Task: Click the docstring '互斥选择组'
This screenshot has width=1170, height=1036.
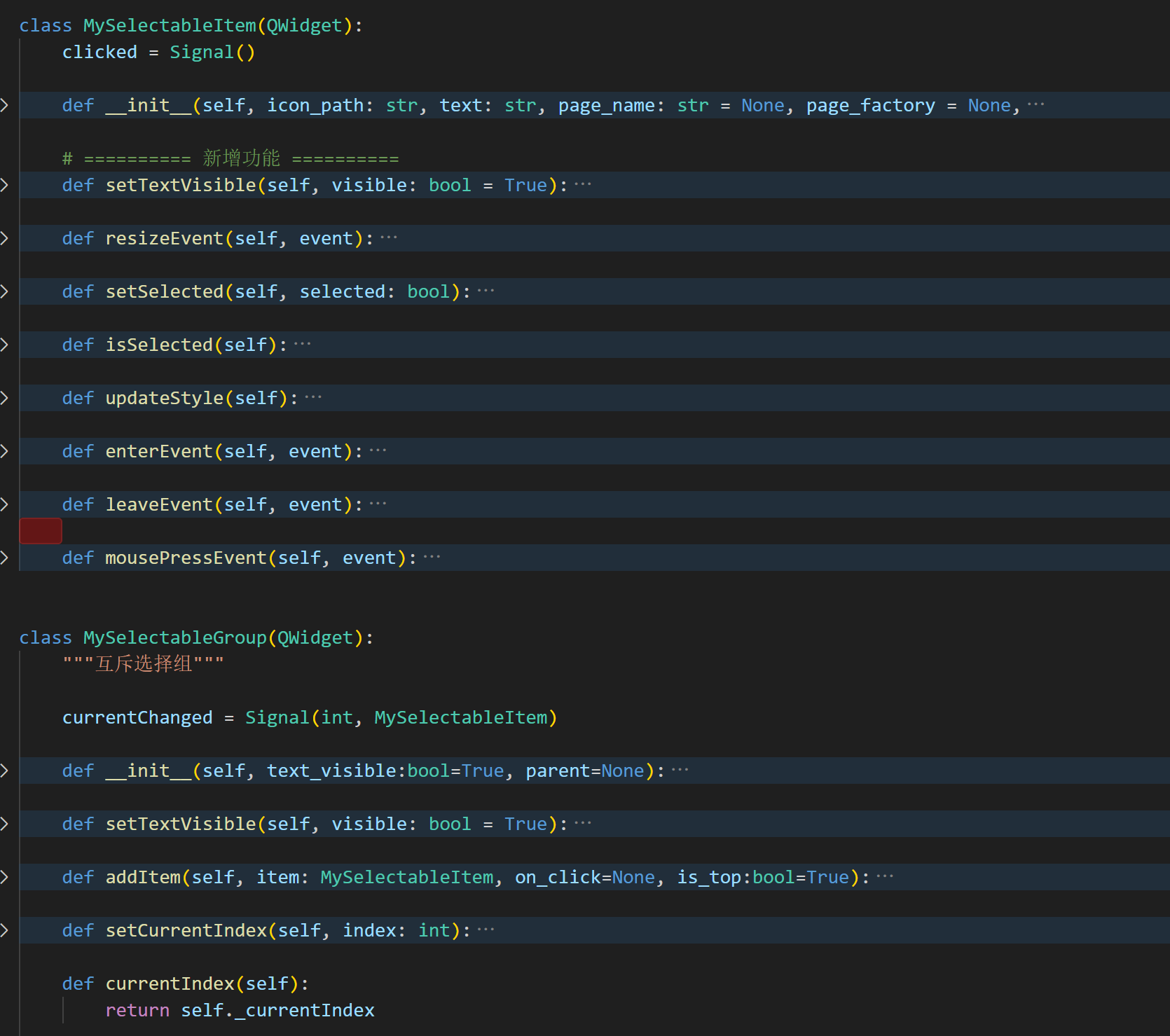Action: click(x=144, y=664)
